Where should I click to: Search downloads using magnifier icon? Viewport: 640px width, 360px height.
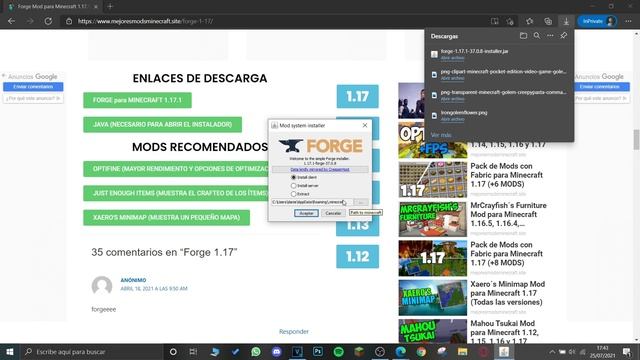pos(537,36)
